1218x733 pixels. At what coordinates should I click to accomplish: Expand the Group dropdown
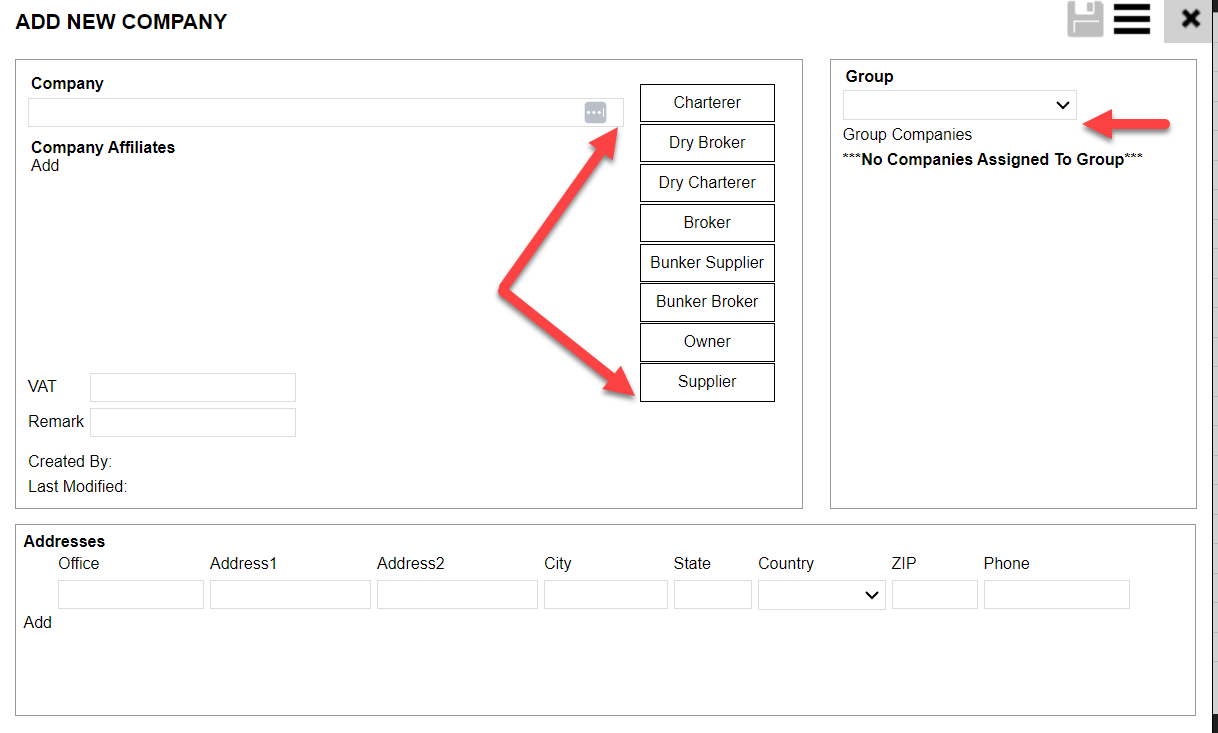(959, 105)
